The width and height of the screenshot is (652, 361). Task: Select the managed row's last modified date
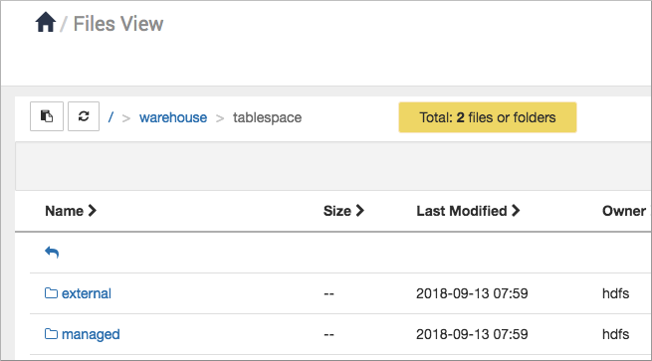[472, 334]
